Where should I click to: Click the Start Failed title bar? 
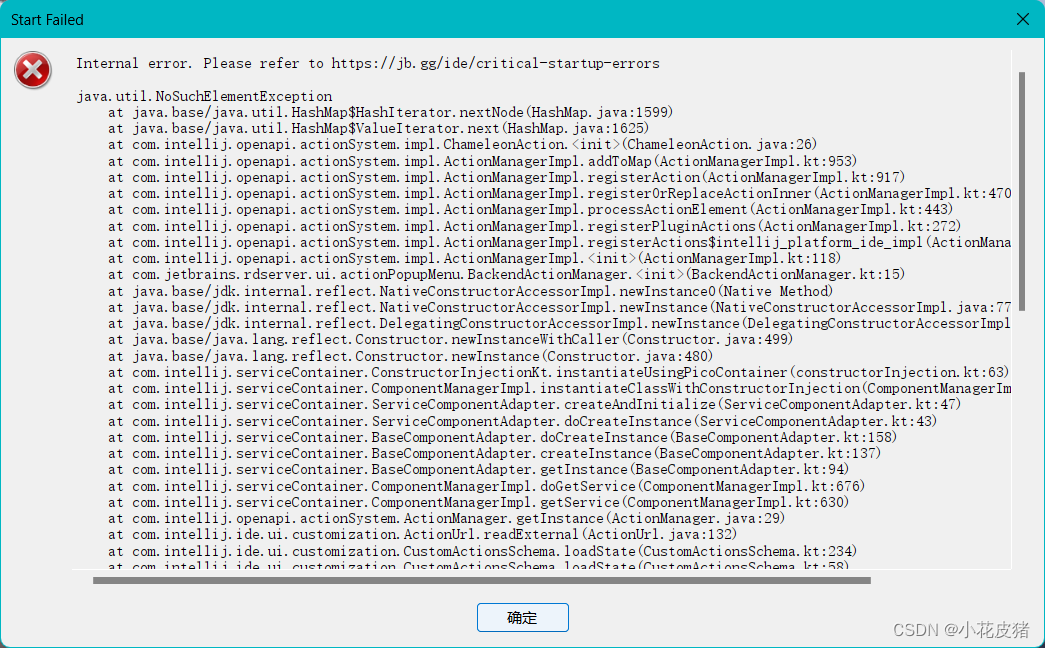(46, 19)
